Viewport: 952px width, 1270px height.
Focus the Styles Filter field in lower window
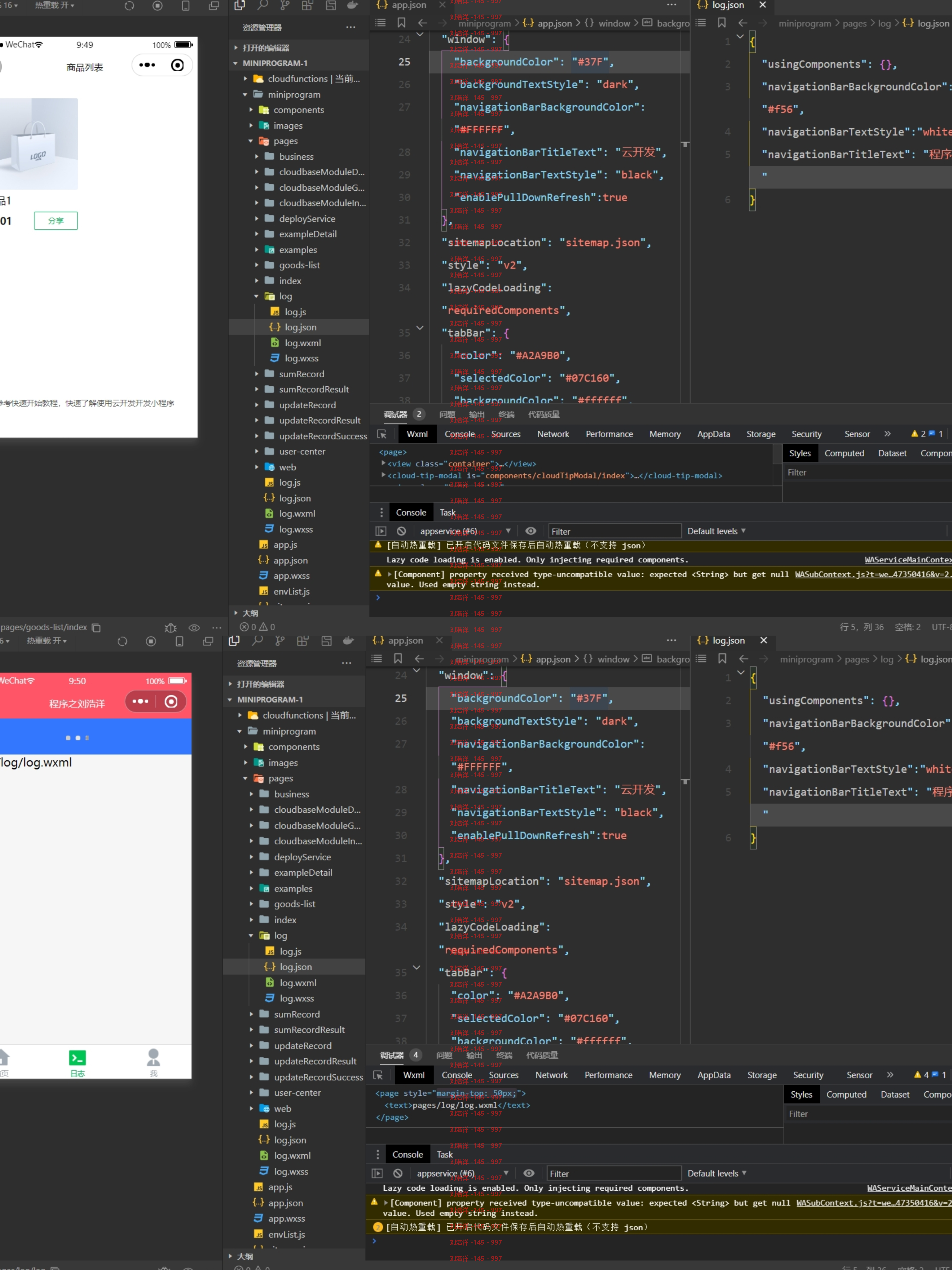868,1114
